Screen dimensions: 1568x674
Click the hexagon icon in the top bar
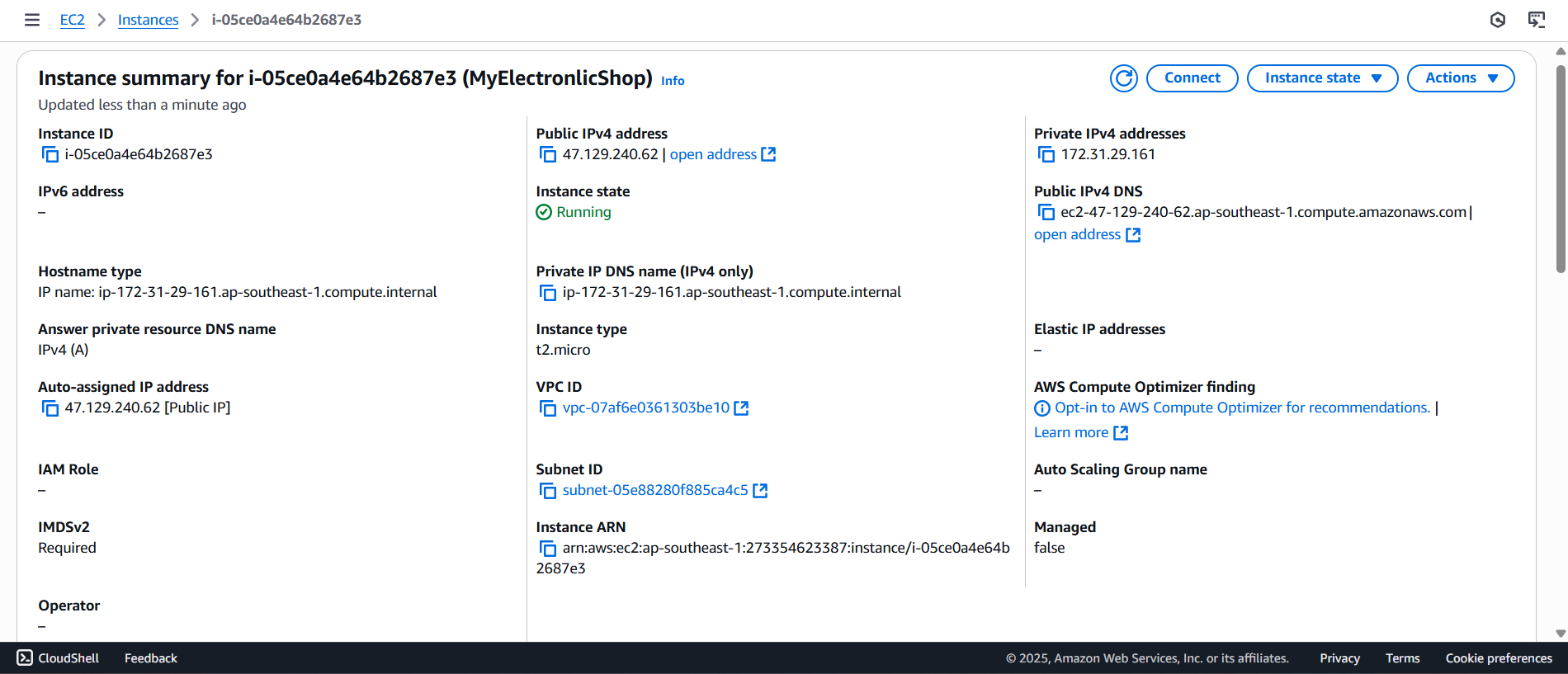1498,20
